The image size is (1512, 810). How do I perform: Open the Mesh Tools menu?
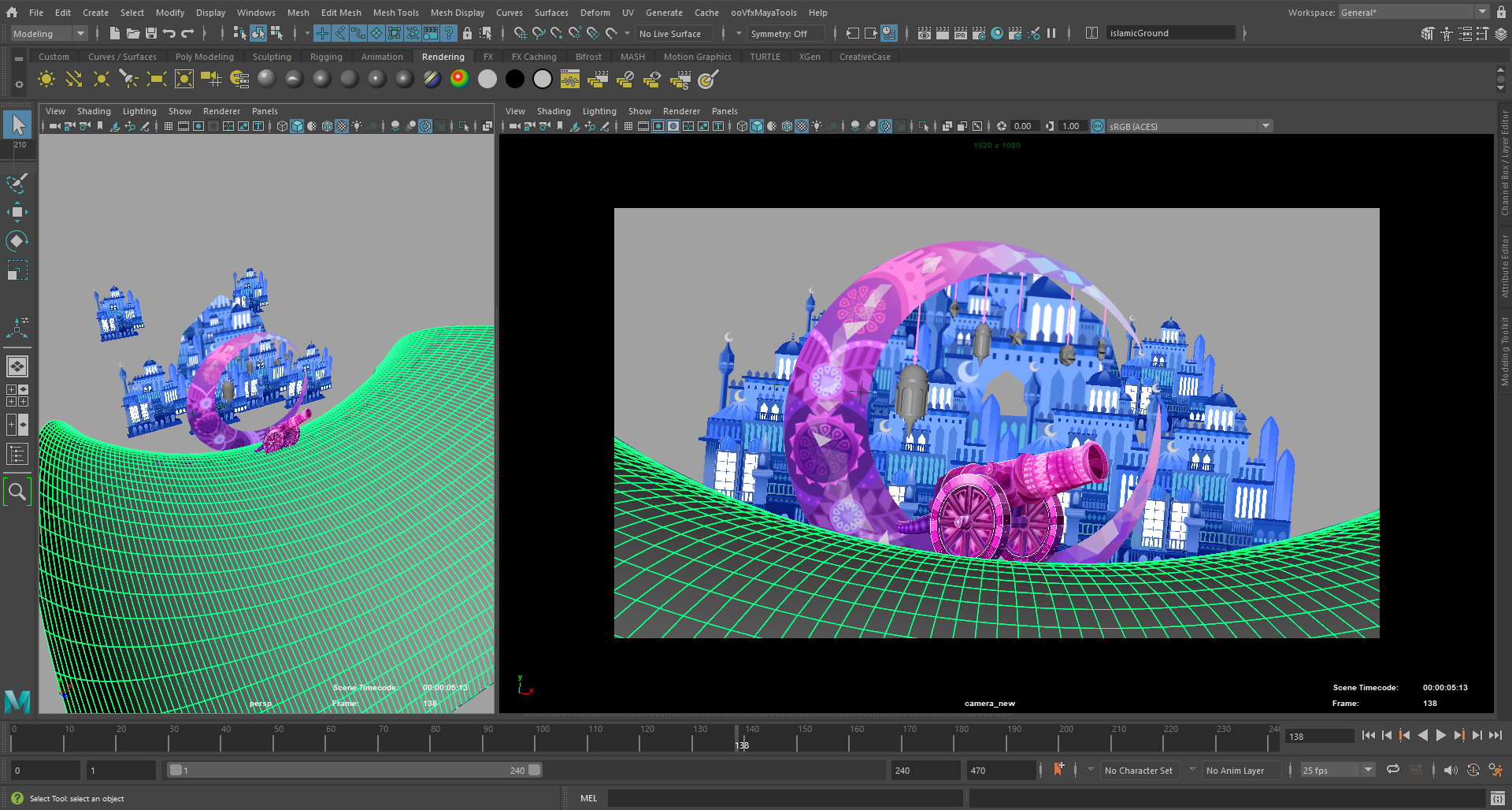tap(395, 13)
